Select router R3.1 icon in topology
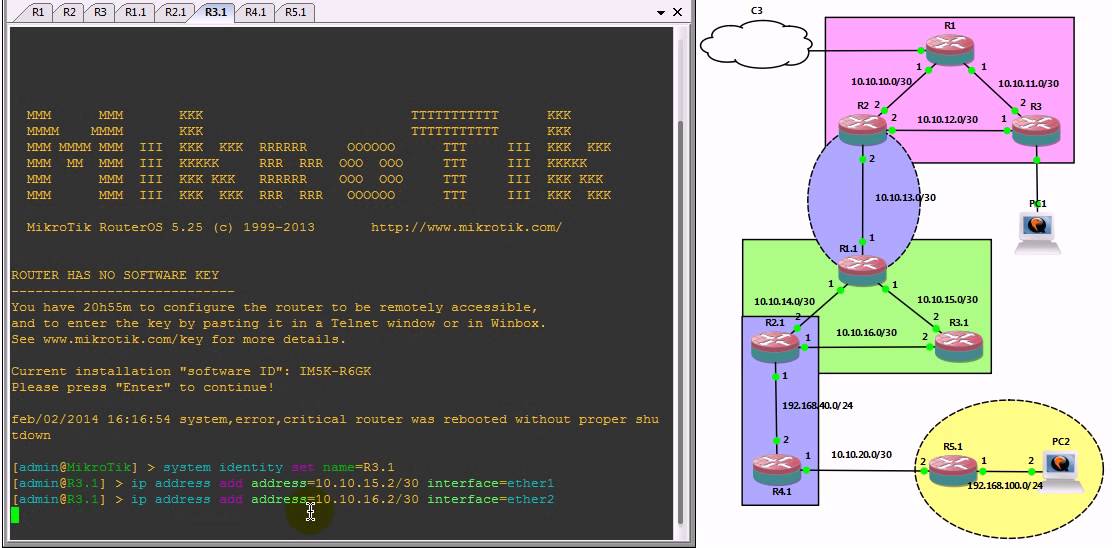Viewport: 1112px width, 548px height. click(959, 347)
